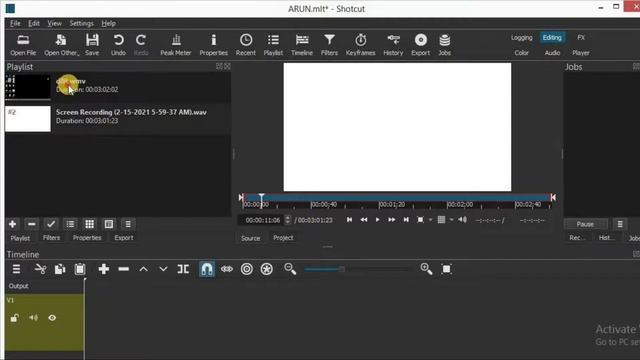Click the Open File toolbar icon
Viewport: 640px width, 360px height.
23,45
